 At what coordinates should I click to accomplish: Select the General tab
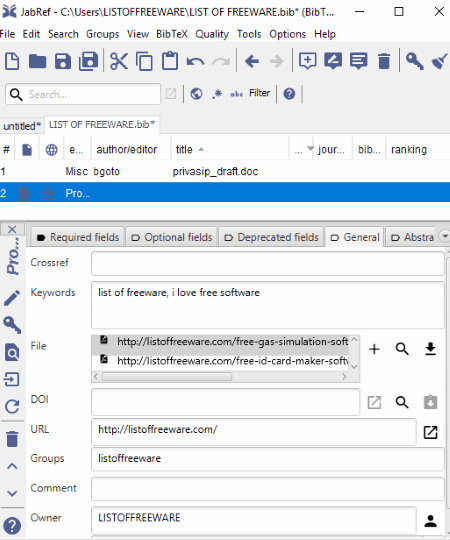point(355,237)
